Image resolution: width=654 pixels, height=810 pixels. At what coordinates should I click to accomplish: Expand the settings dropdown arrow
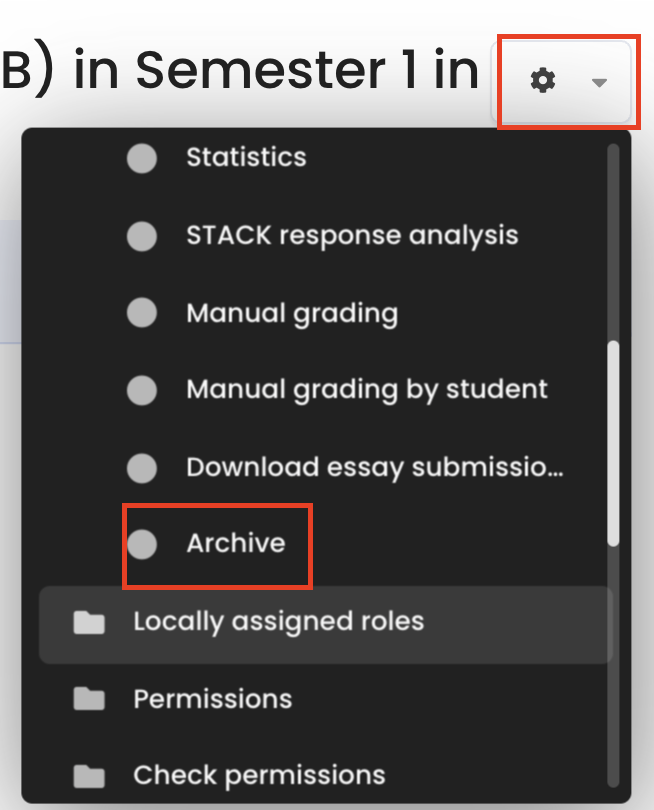click(x=599, y=83)
